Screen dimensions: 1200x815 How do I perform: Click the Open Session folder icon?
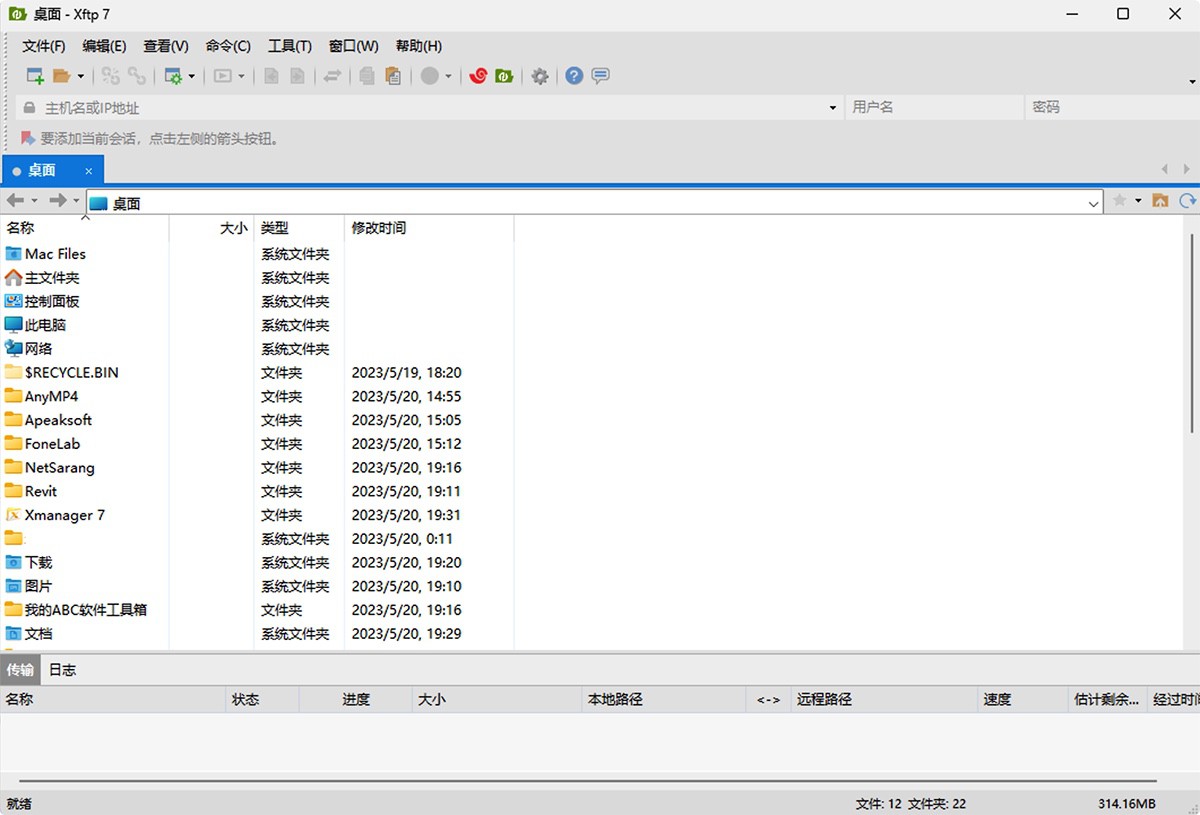click(61, 76)
